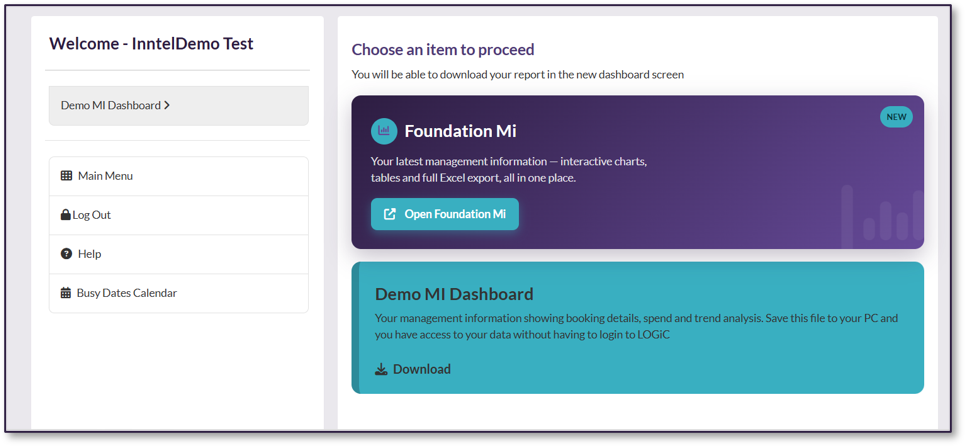Select Log Out in the sidebar

point(178,215)
